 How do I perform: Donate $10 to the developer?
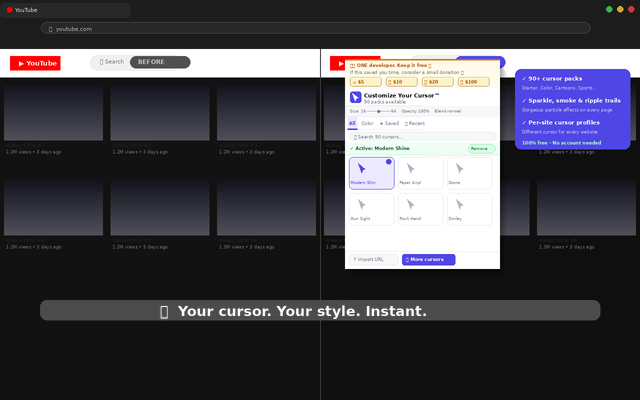402,82
